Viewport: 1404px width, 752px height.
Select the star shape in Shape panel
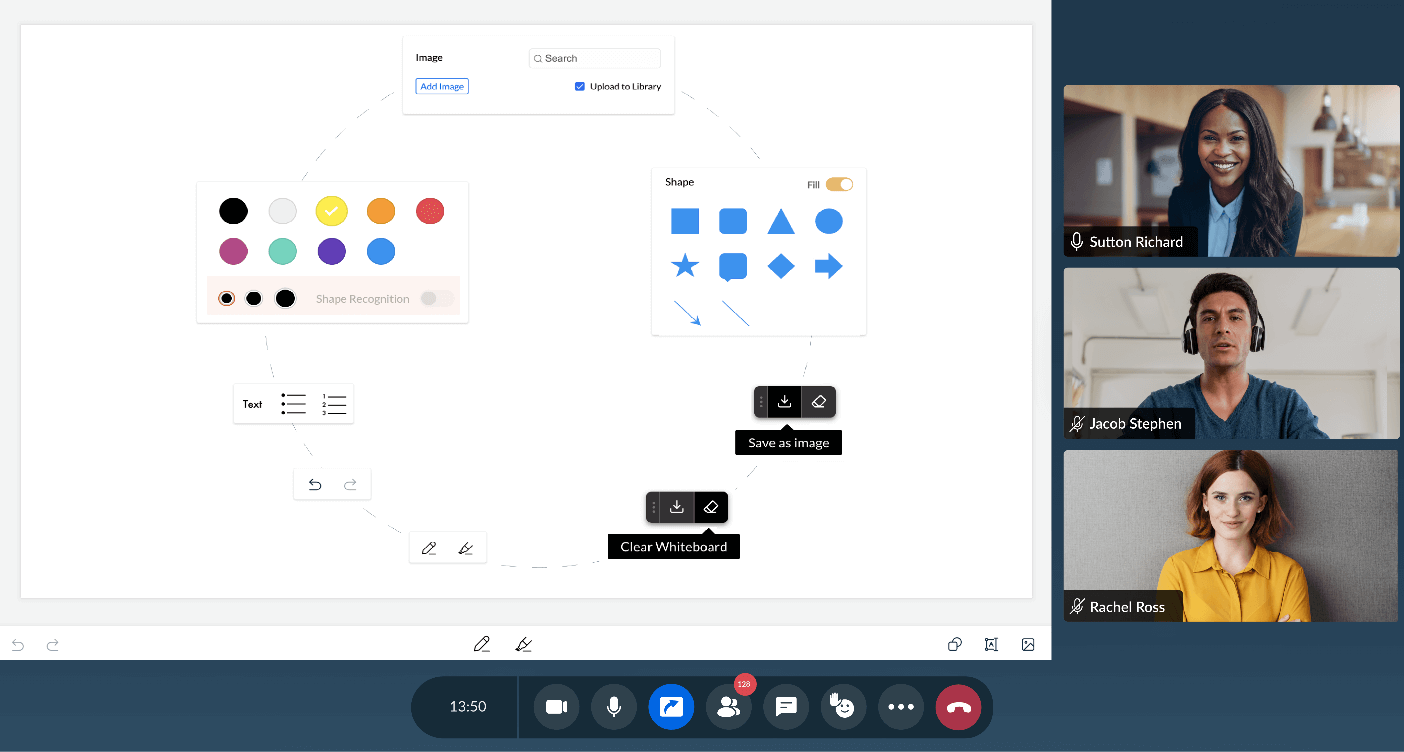(685, 266)
